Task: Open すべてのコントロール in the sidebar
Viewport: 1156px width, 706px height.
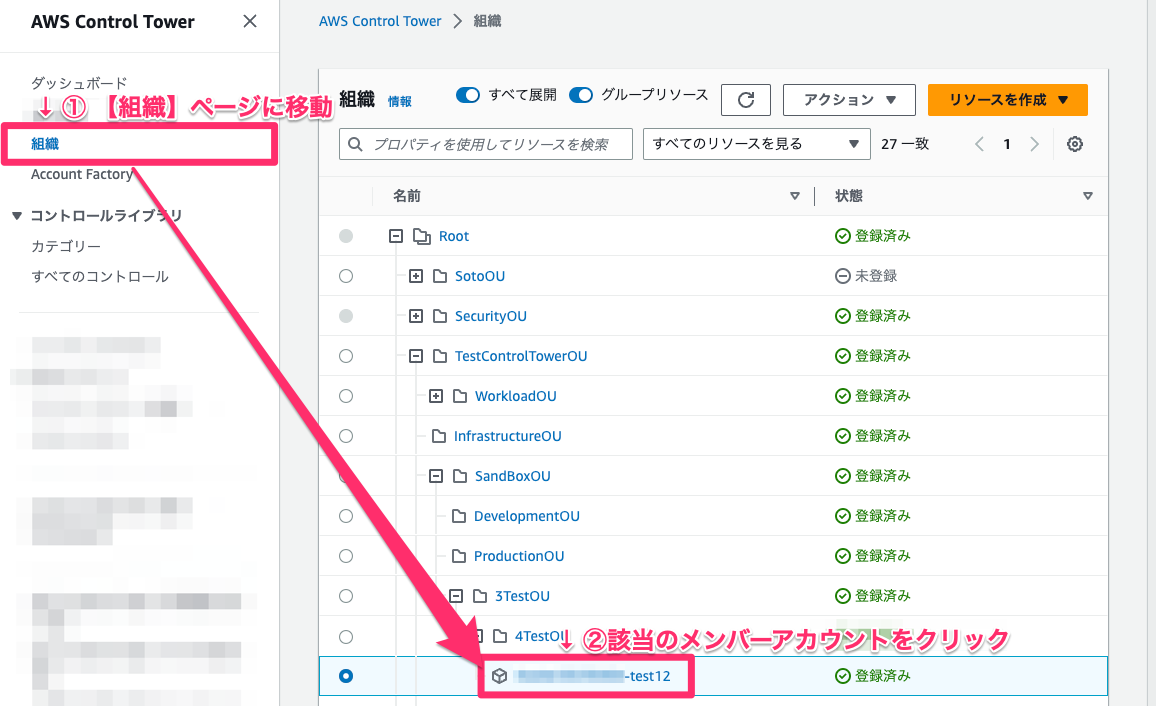Action: (100, 276)
